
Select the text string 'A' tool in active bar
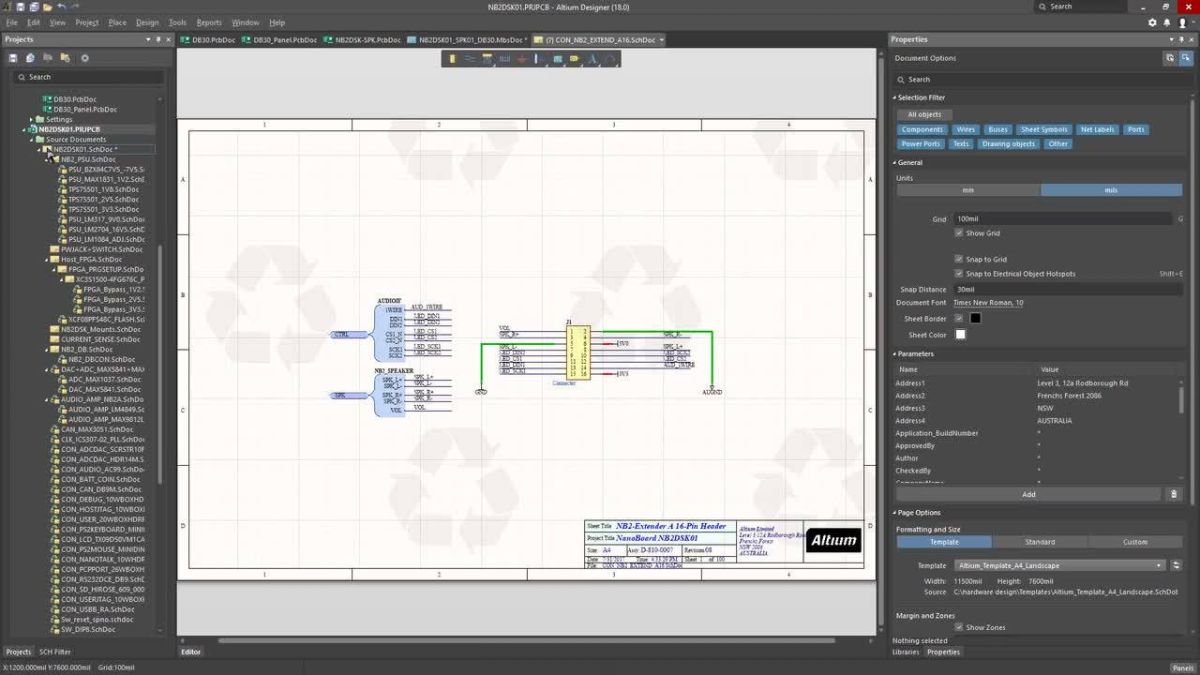click(592, 59)
